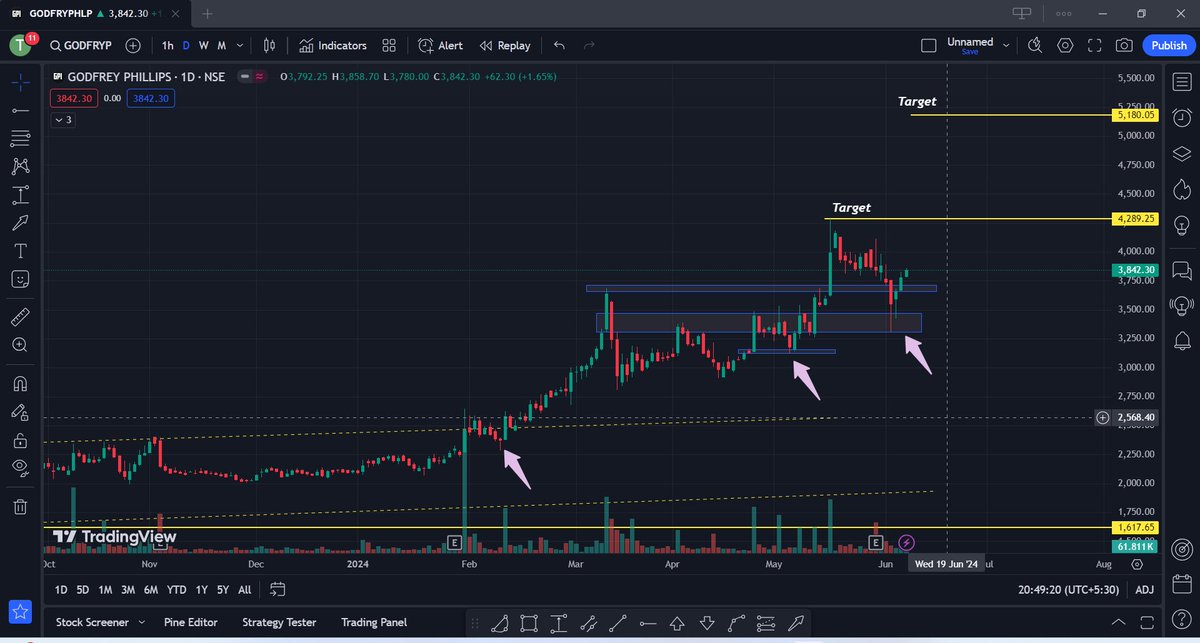Toggle stay in drawing mode
The image size is (1200, 643).
[20, 411]
